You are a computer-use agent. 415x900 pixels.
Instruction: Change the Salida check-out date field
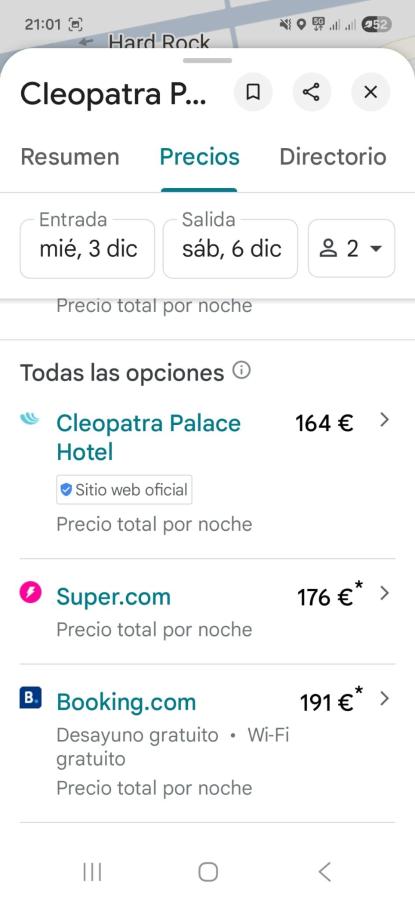point(230,249)
